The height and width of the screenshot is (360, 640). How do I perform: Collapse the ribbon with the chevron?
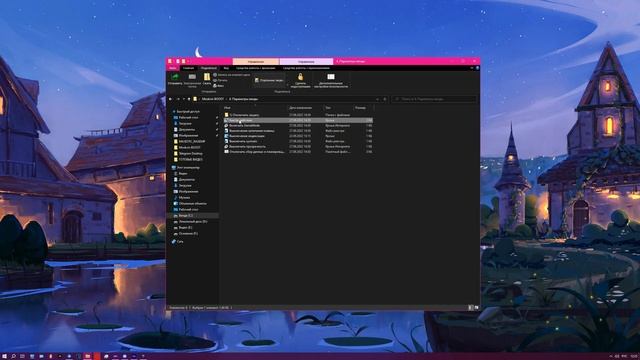tap(472, 68)
